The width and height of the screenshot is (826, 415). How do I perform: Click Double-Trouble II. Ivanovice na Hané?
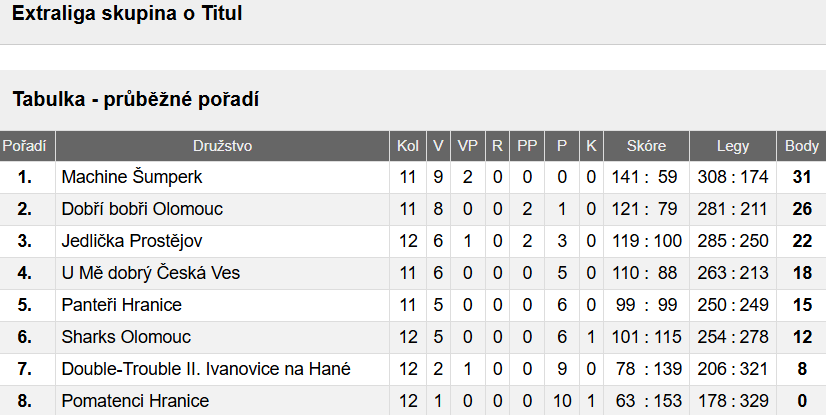[206, 369]
